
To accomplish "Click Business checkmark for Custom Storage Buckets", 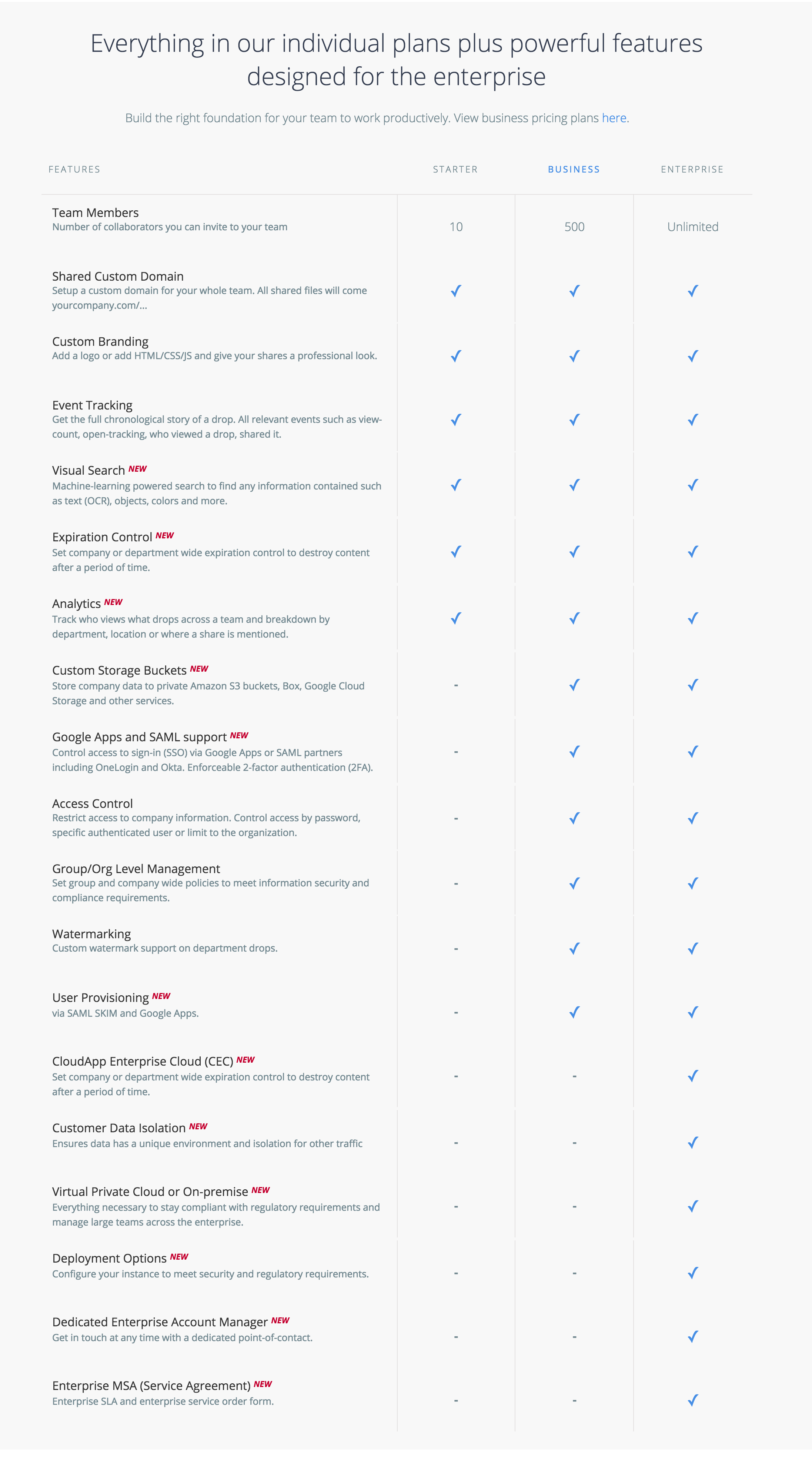I will (575, 685).
